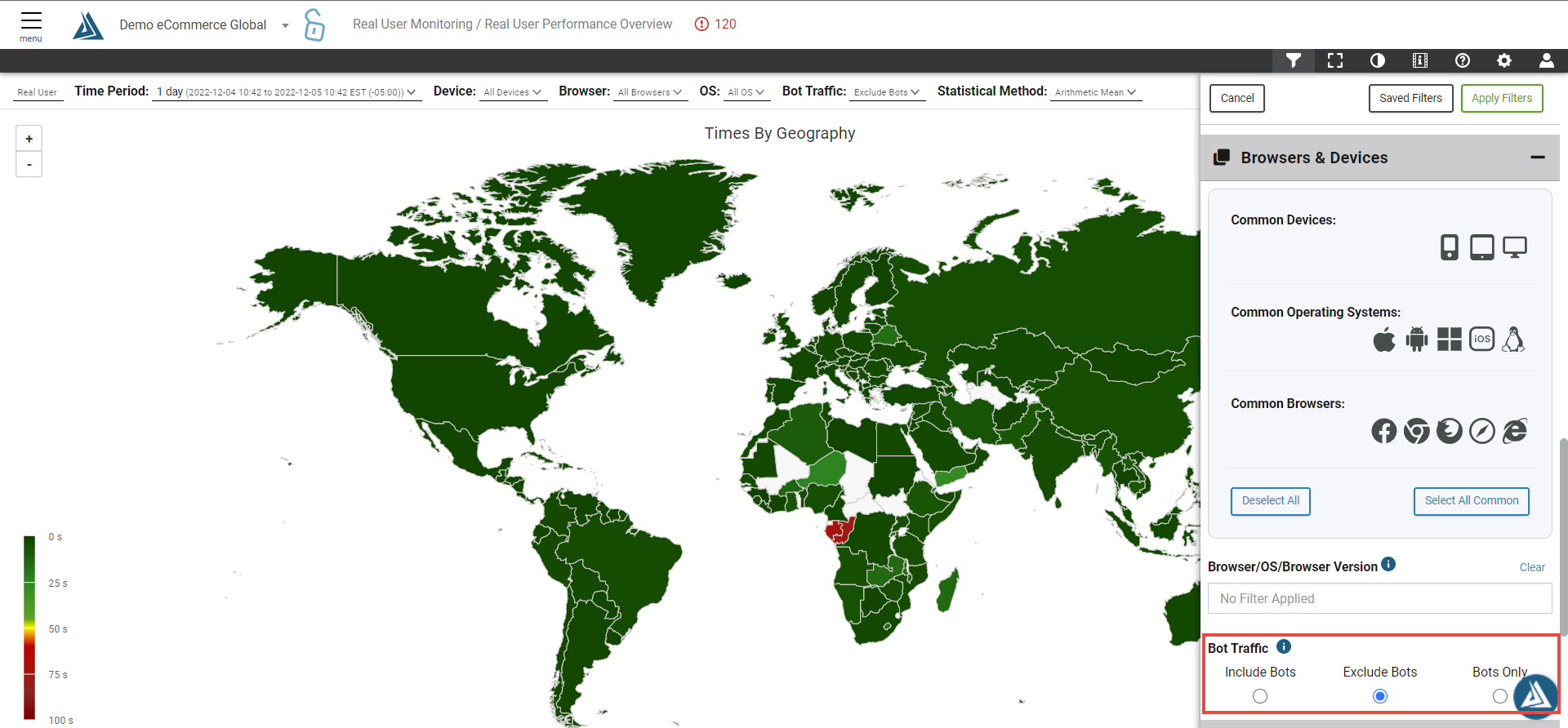Open the user account profile icon

(x=1547, y=60)
